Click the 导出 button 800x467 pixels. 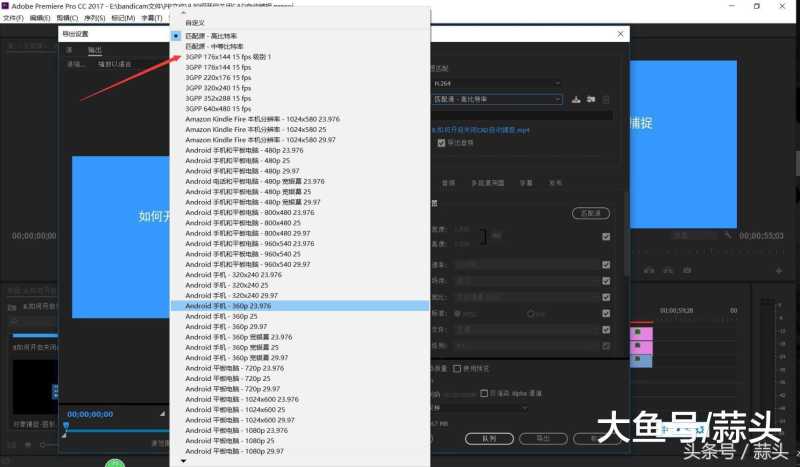click(x=543, y=438)
